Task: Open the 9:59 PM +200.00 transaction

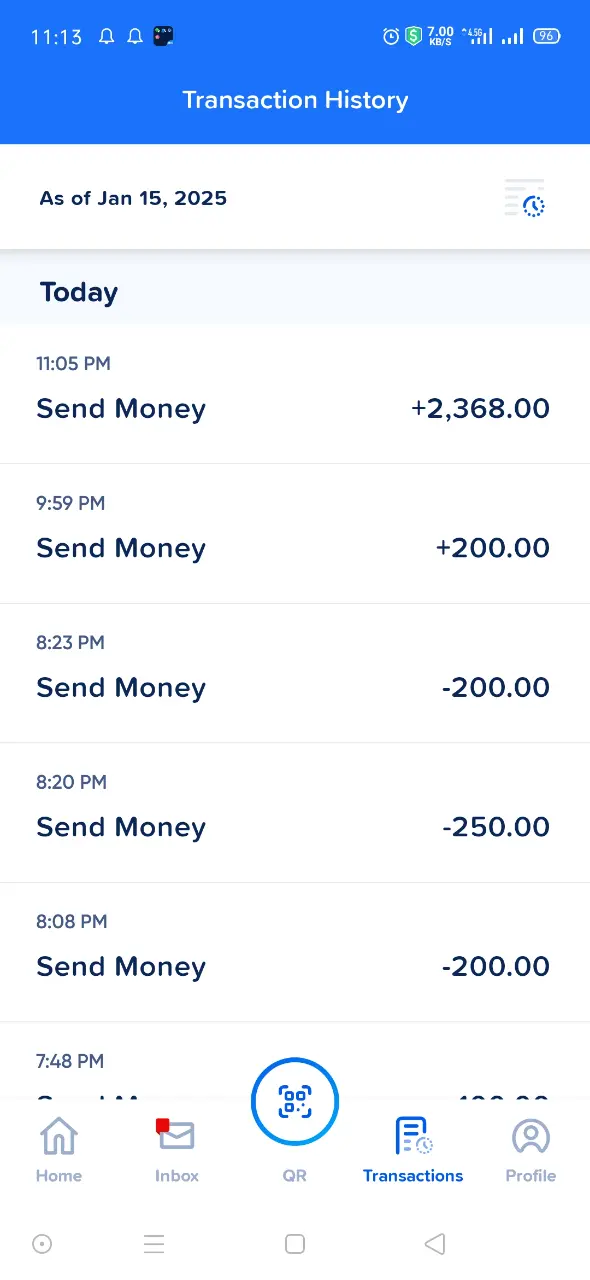Action: click(x=295, y=534)
